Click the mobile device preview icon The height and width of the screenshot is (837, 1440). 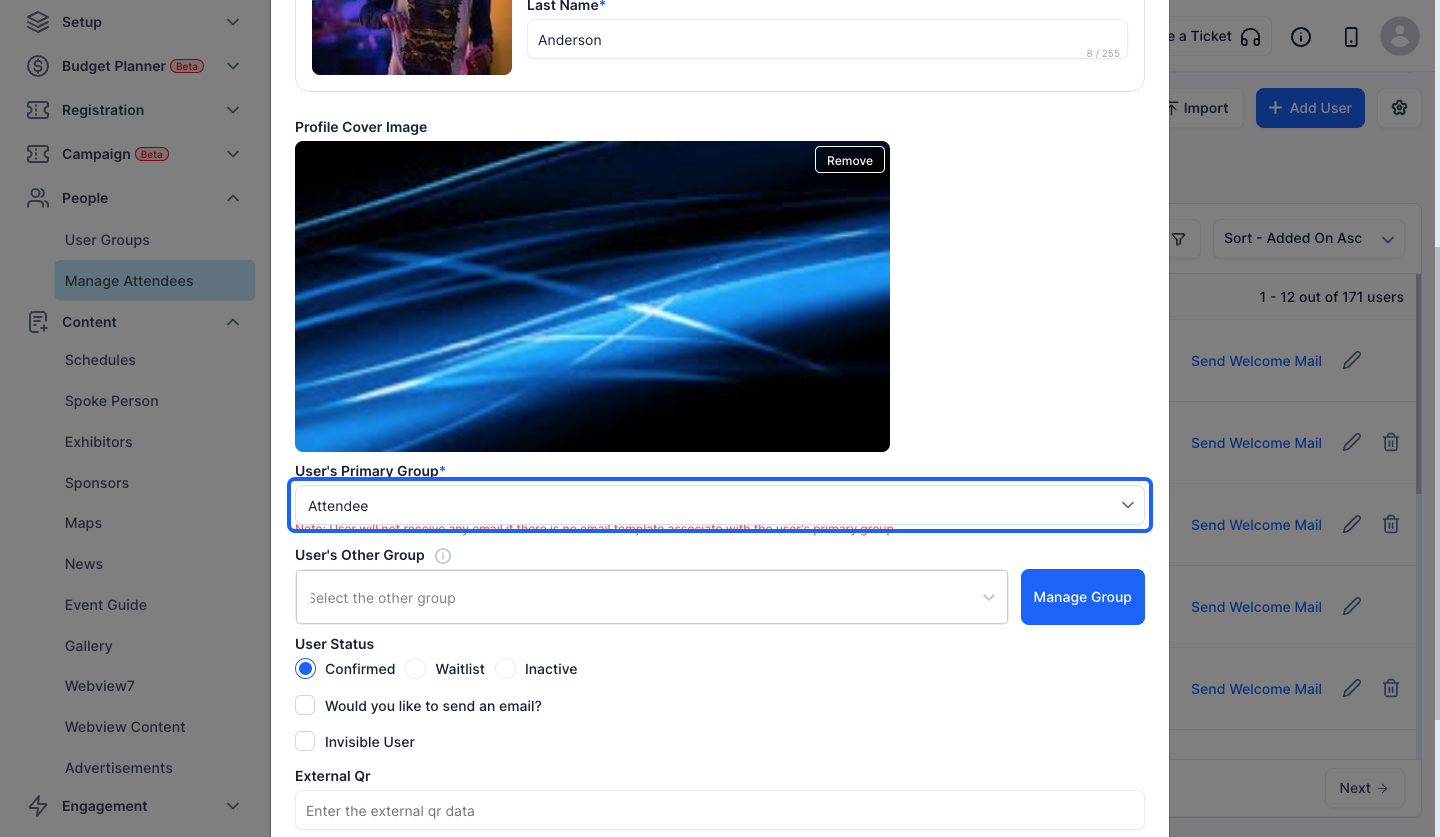coord(1351,37)
